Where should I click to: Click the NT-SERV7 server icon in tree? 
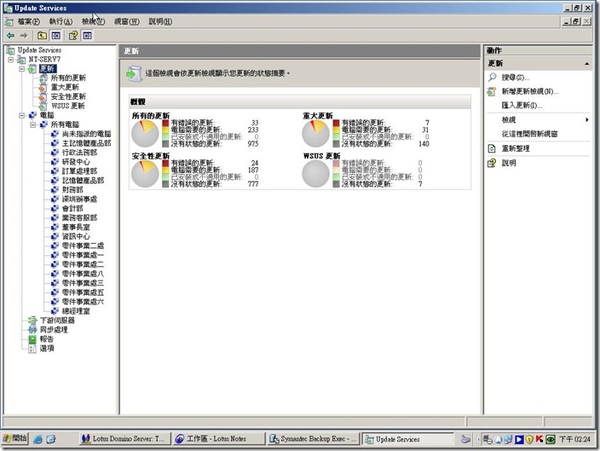(x=21, y=59)
